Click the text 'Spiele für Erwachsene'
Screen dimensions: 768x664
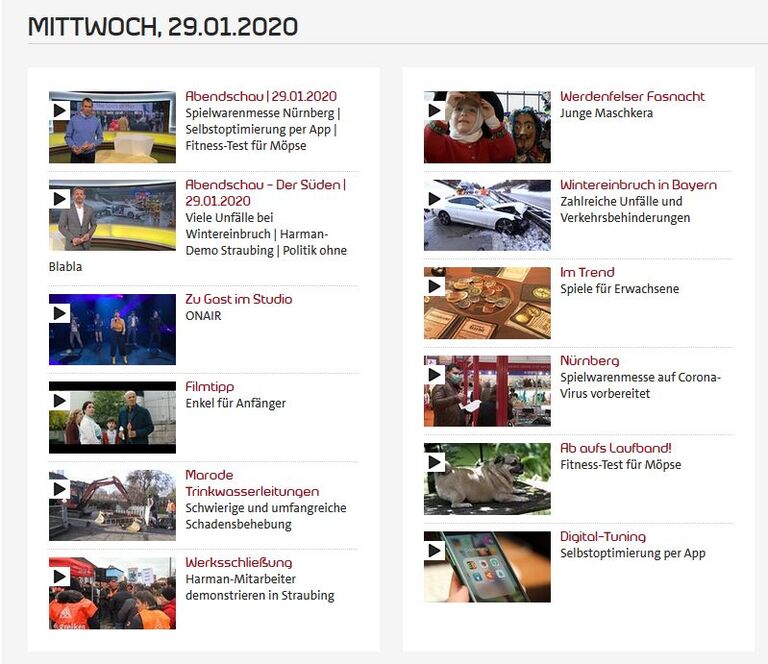[x=620, y=289]
